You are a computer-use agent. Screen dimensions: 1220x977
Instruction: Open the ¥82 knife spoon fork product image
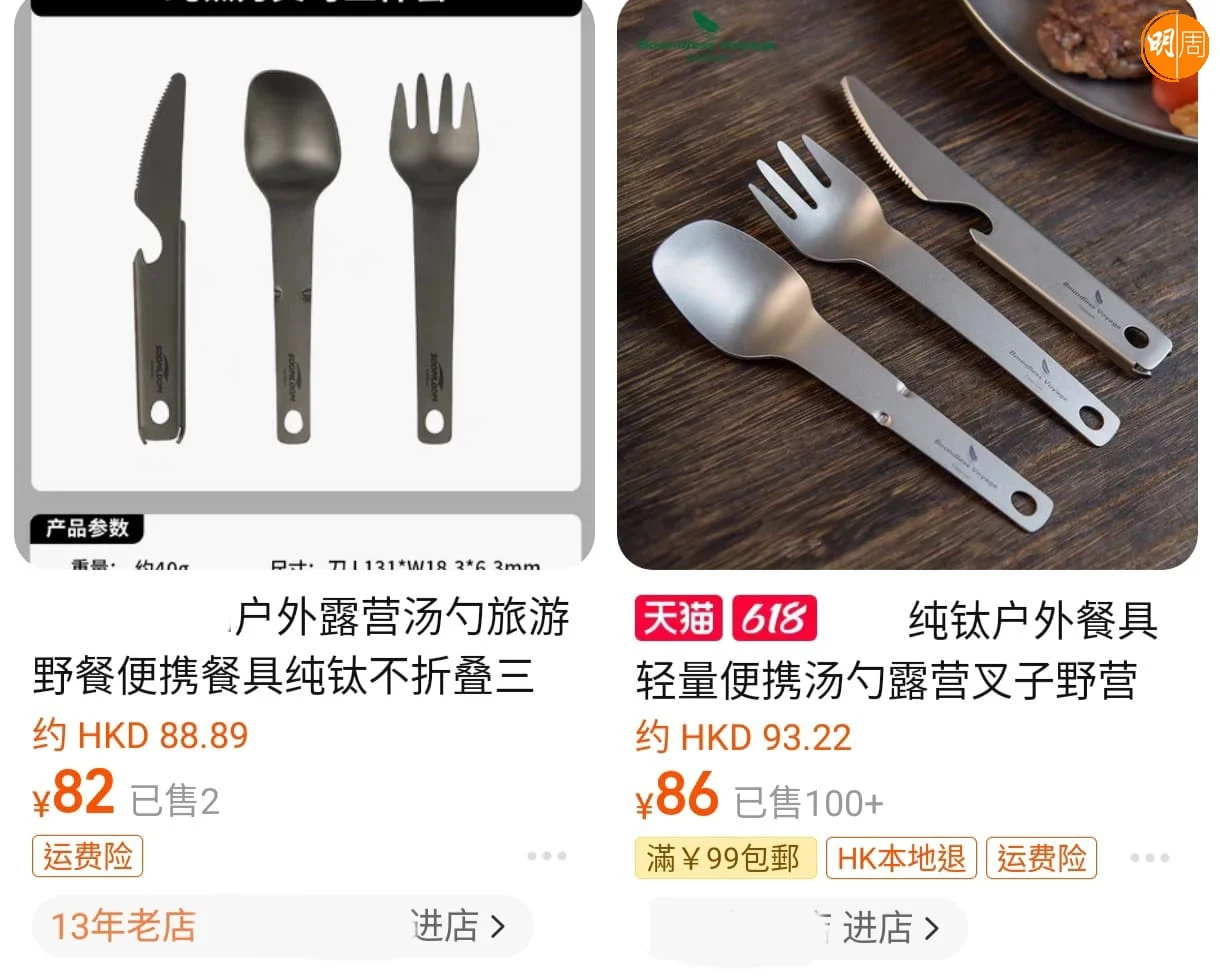coord(304,284)
